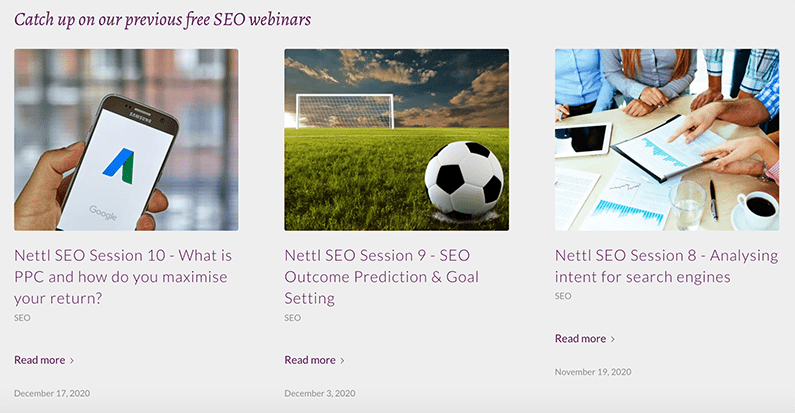The width and height of the screenshot is (795, 413).
Task: Click Read more for Session 10
Action: pos(40,360)
